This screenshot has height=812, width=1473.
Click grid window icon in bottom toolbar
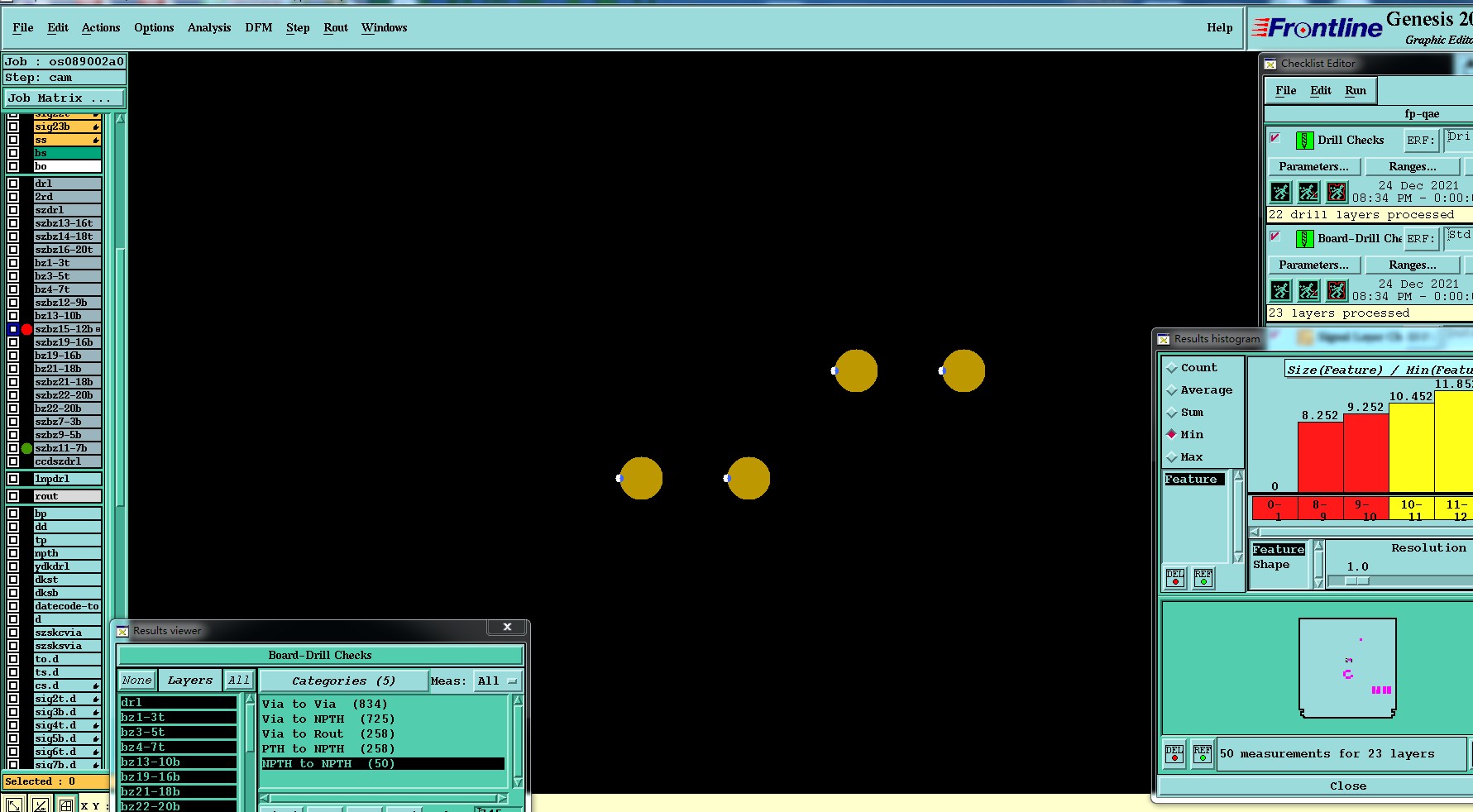tap(65, 805)
